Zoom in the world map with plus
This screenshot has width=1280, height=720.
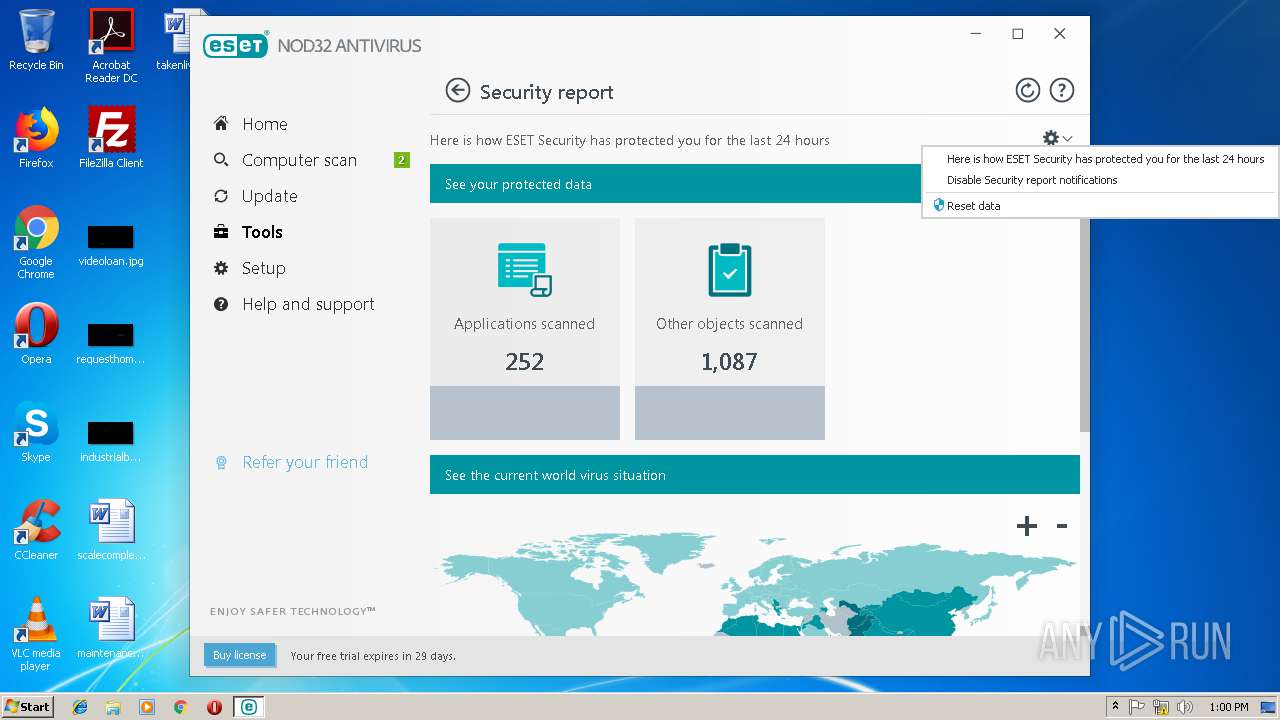pos(1027,526)
